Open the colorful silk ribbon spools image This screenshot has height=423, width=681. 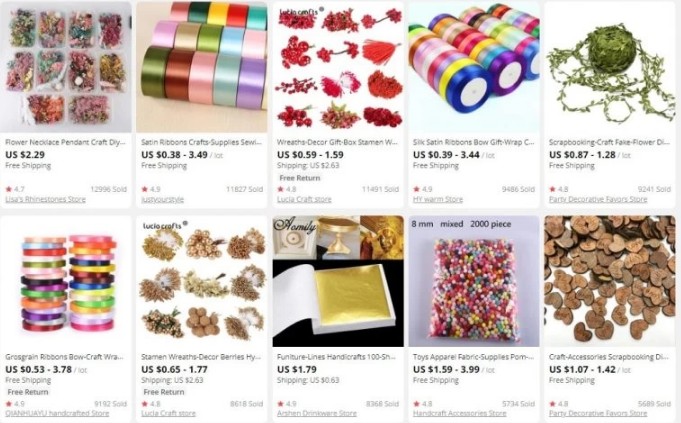(x=474, y=67)
